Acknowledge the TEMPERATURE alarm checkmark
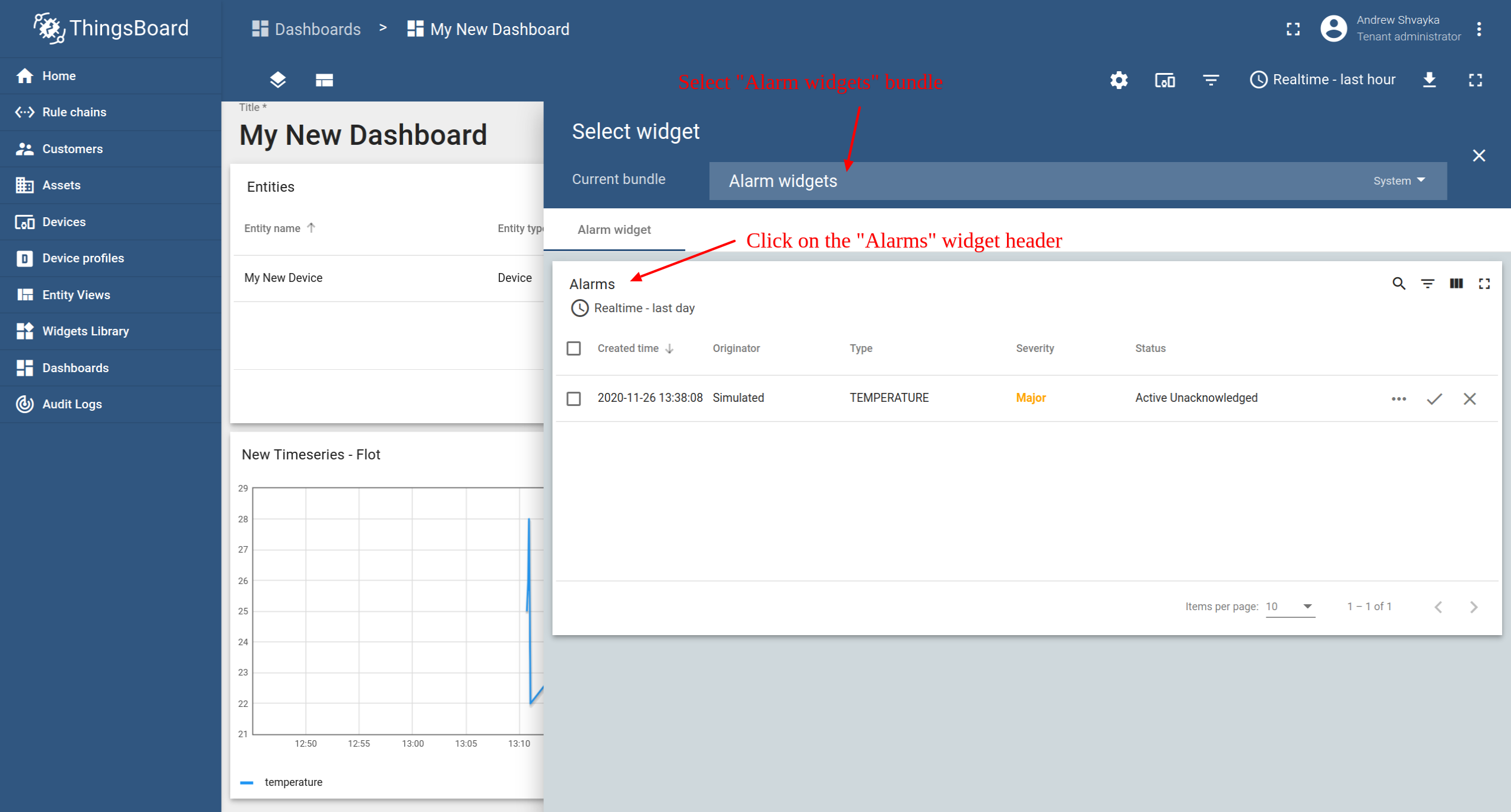Viewport: 1511px width, 812px height. pyautogui.click(x=1434, y=399)
